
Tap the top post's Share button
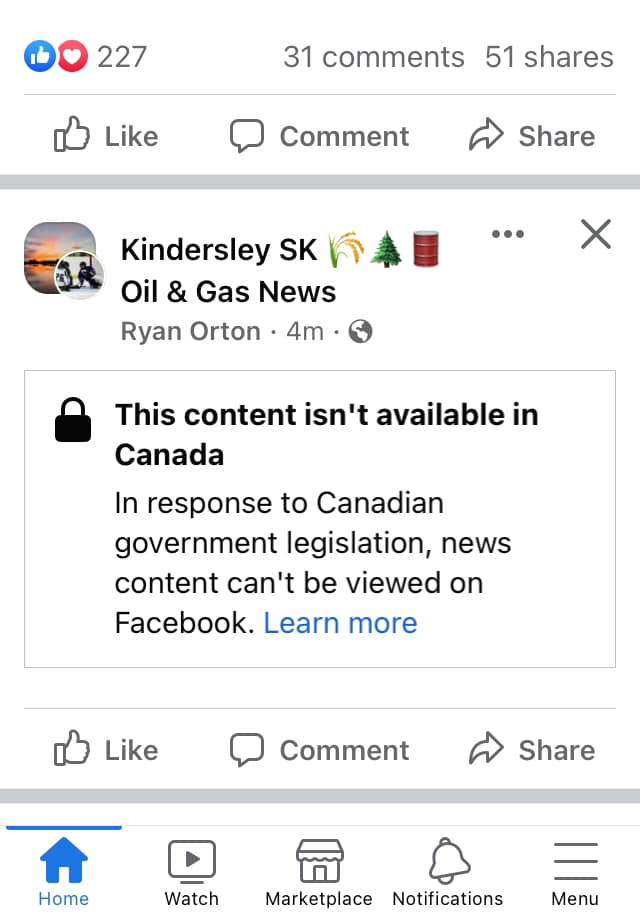[532, 136]
